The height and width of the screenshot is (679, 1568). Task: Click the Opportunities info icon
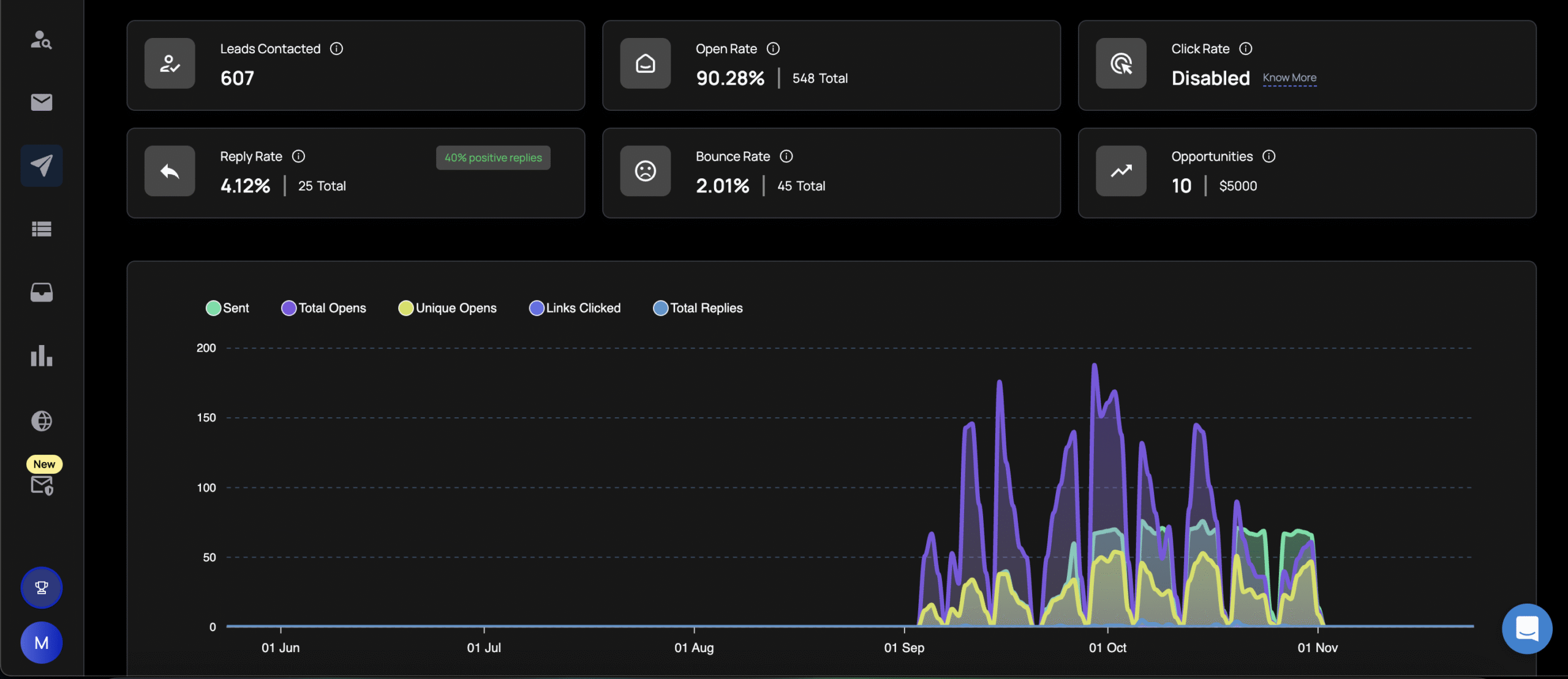pos(1268,156)
